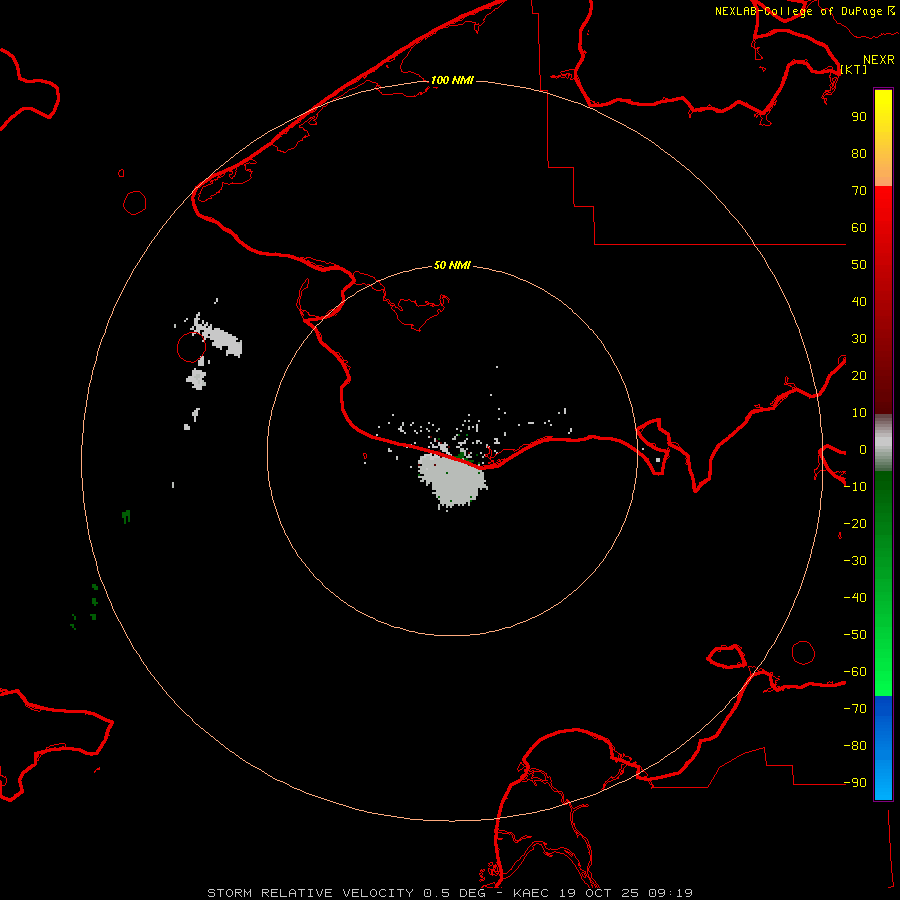Pick the gray zero-velocity section of the color bar
900x900 pixels.
(x=883, y=443)
